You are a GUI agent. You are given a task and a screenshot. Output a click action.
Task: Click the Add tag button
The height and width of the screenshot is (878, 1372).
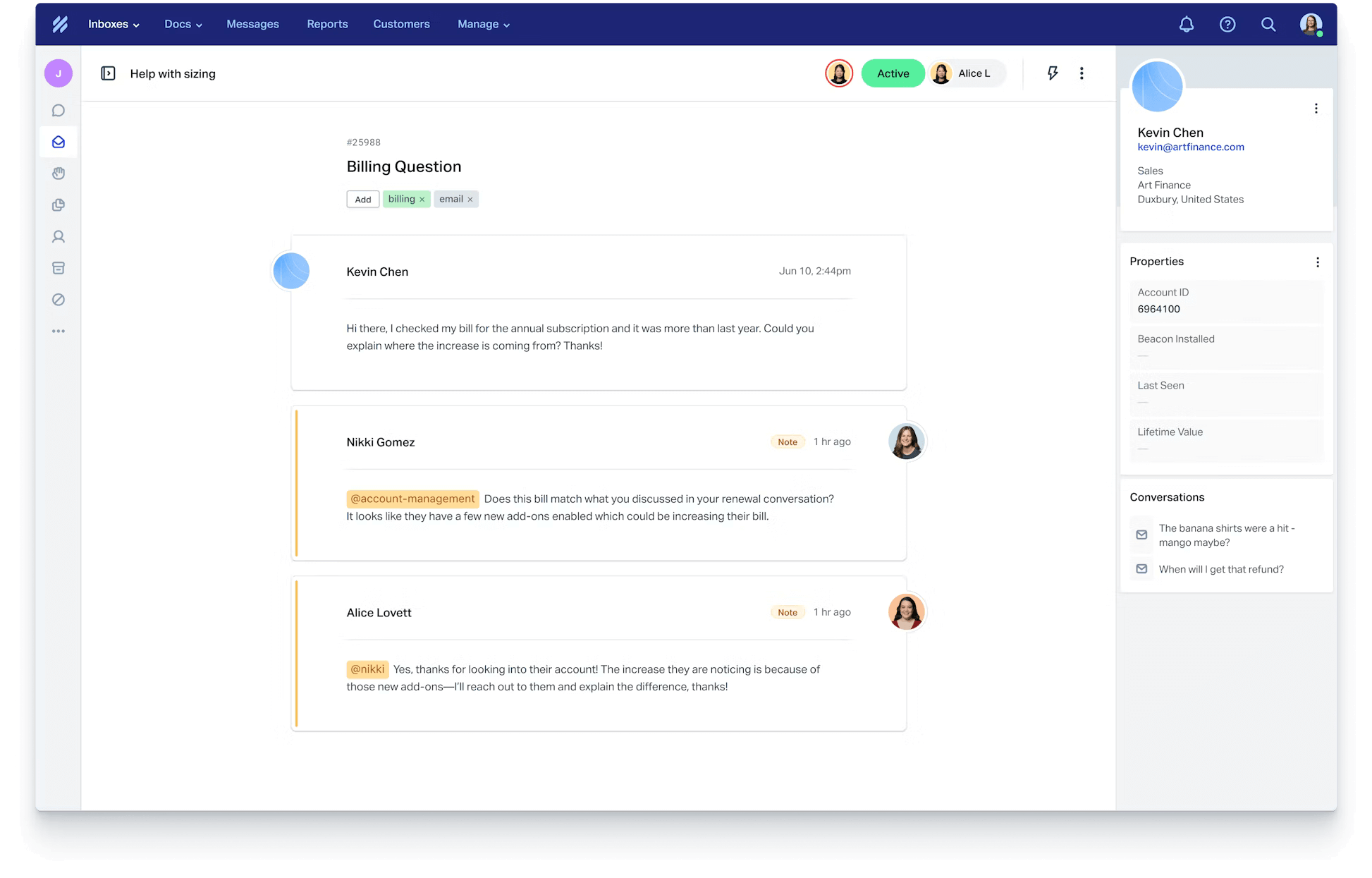coord(363,200)
